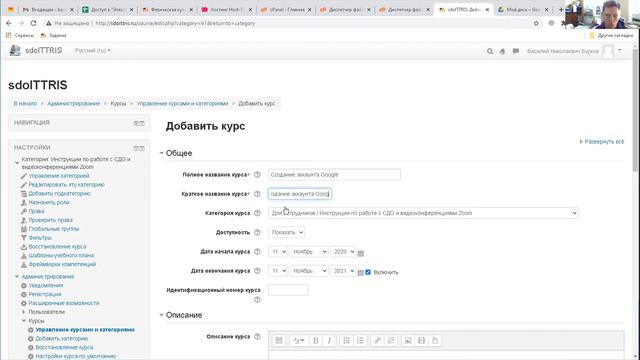640x360 pixels.
Task: Open the manage files icon in editor
Action: pyautogui.click(x=435, y=340)
